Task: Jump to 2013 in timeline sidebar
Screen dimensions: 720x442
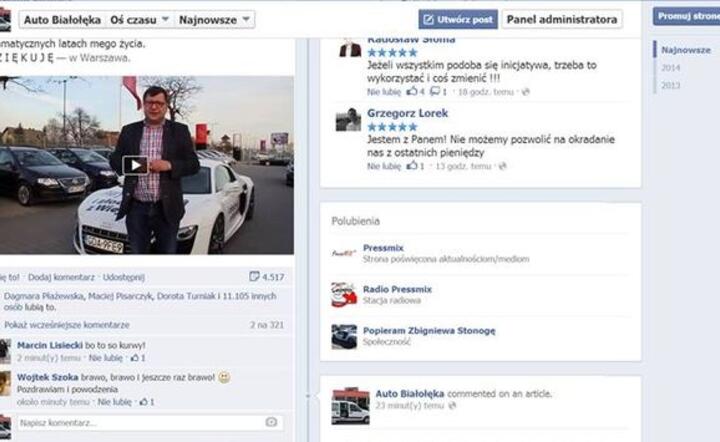Action: click(x=670, y=85)
